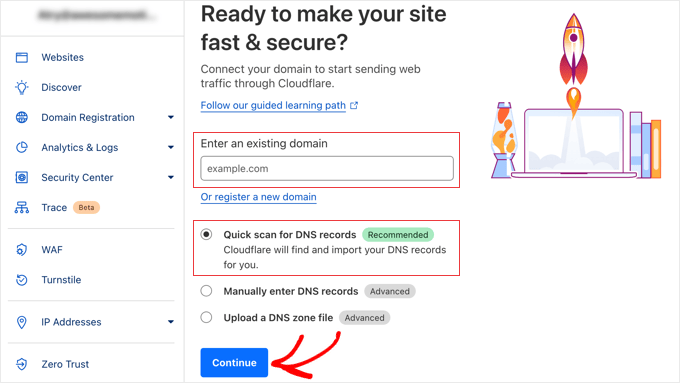Go to Trace in the sidebar
The height and width of the screenshot is (383, 680).
[54, 208]
